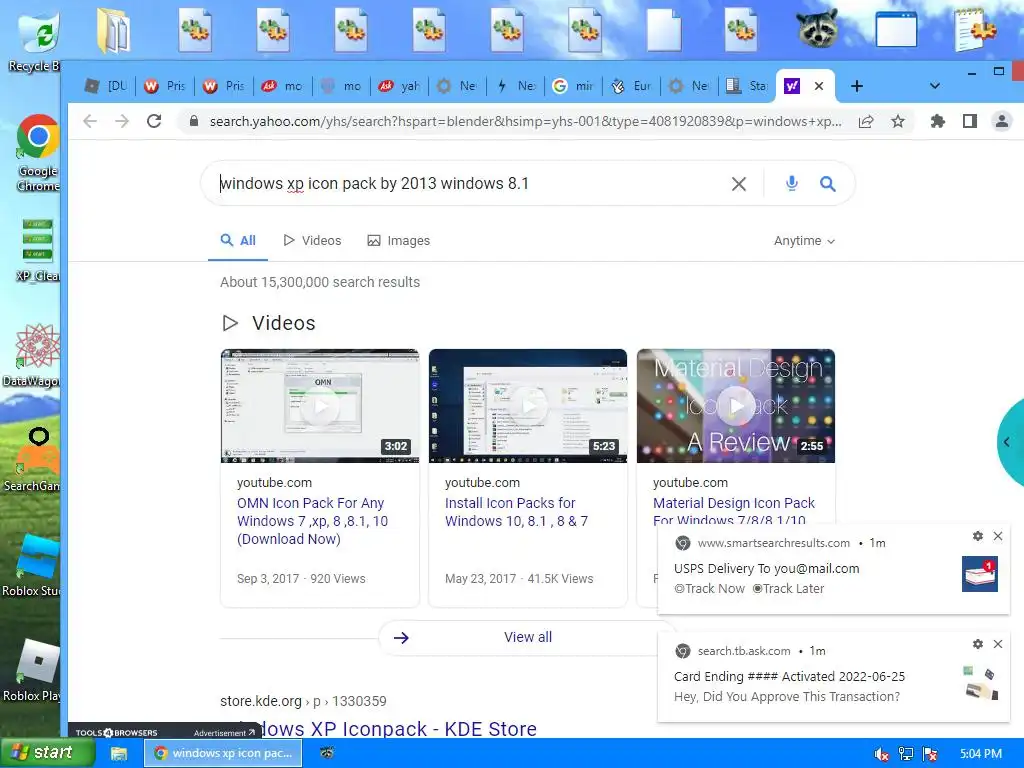Viewport: 1024px width, 768px height.
Task: Open the Anytime time filter dropdown
Action: tap(804, 241)
